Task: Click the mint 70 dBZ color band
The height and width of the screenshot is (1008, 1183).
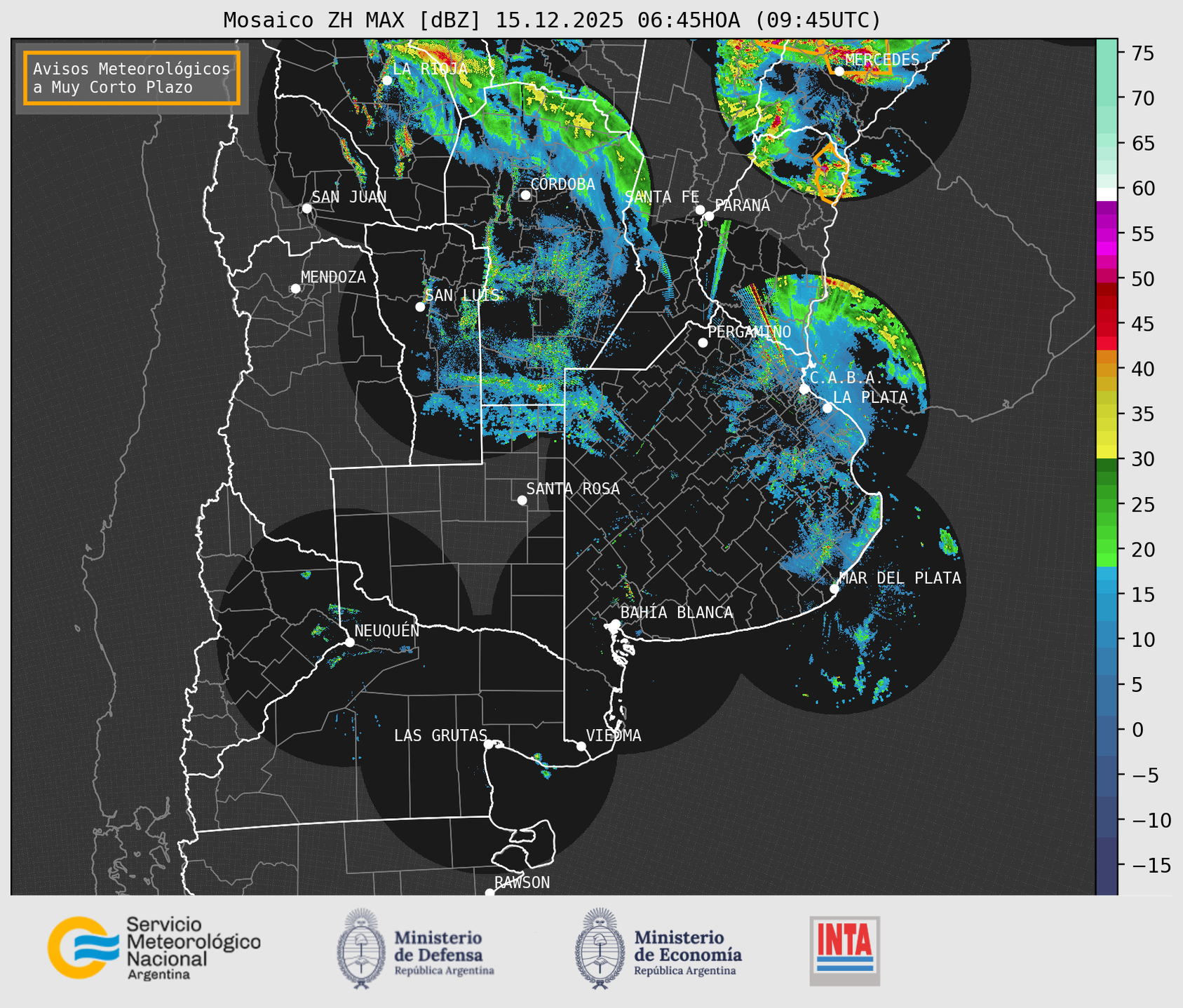Action: (1107, 98)
